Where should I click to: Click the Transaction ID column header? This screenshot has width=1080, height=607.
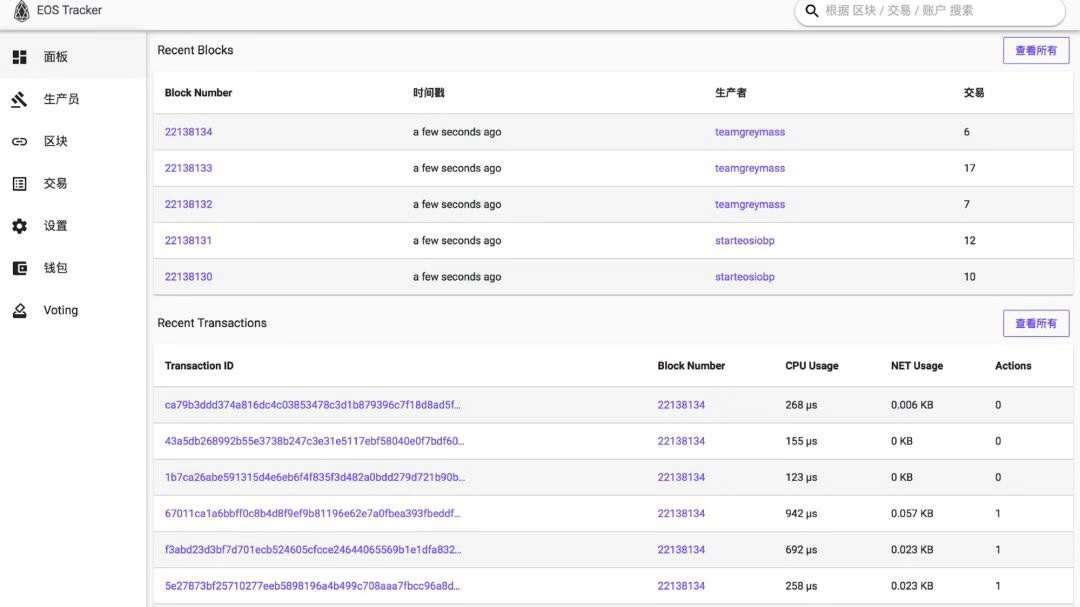(199, 366)
